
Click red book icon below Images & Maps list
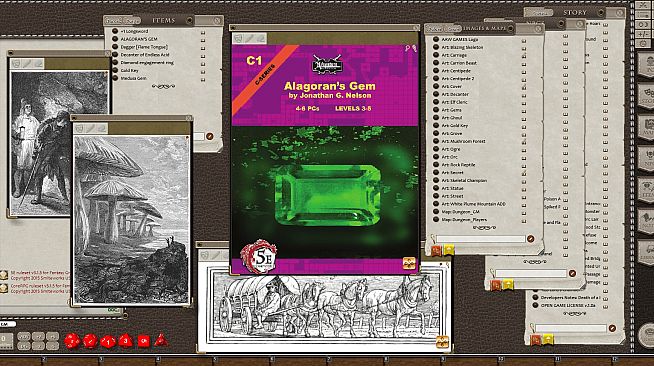point(436,250)
